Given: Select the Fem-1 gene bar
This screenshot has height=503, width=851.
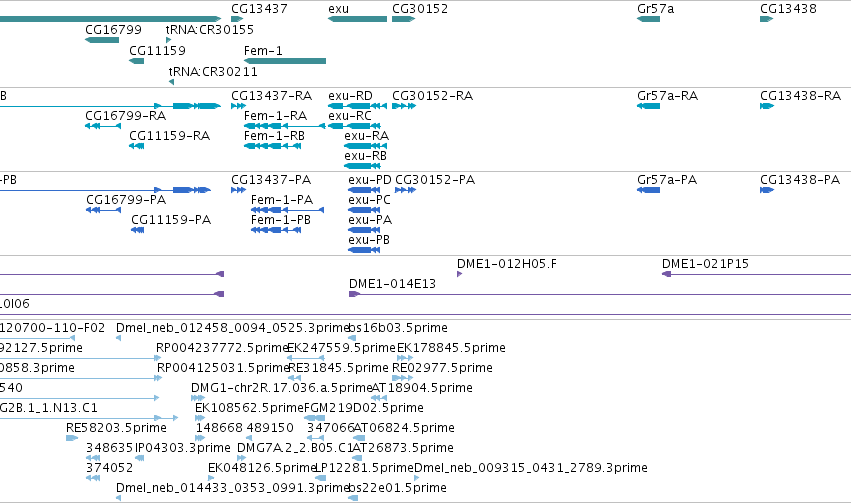Looking at the screenshot, I should pos(285,61).
